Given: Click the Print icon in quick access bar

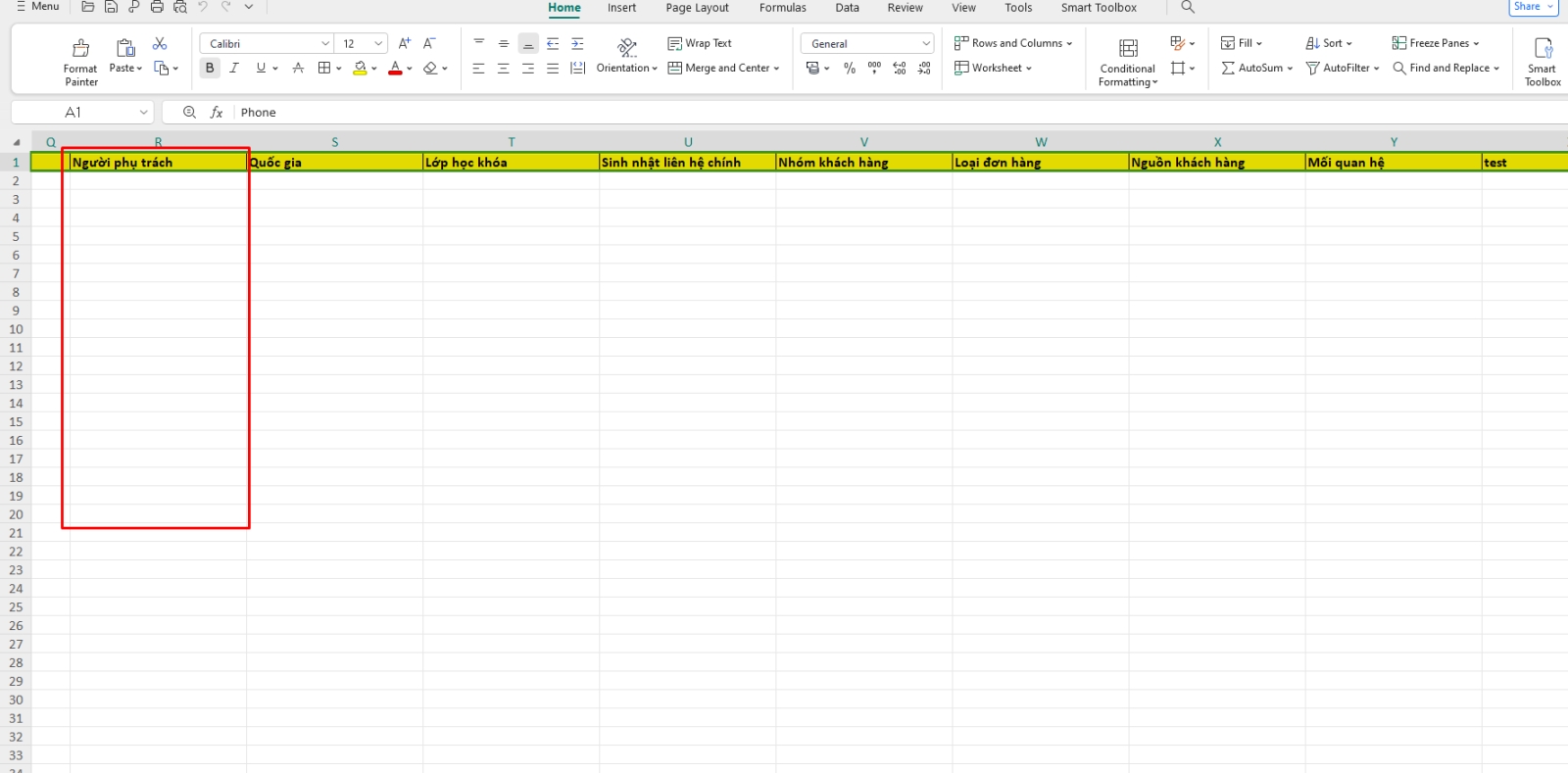Looking at the screenshot, I should (x=157, y=7).
